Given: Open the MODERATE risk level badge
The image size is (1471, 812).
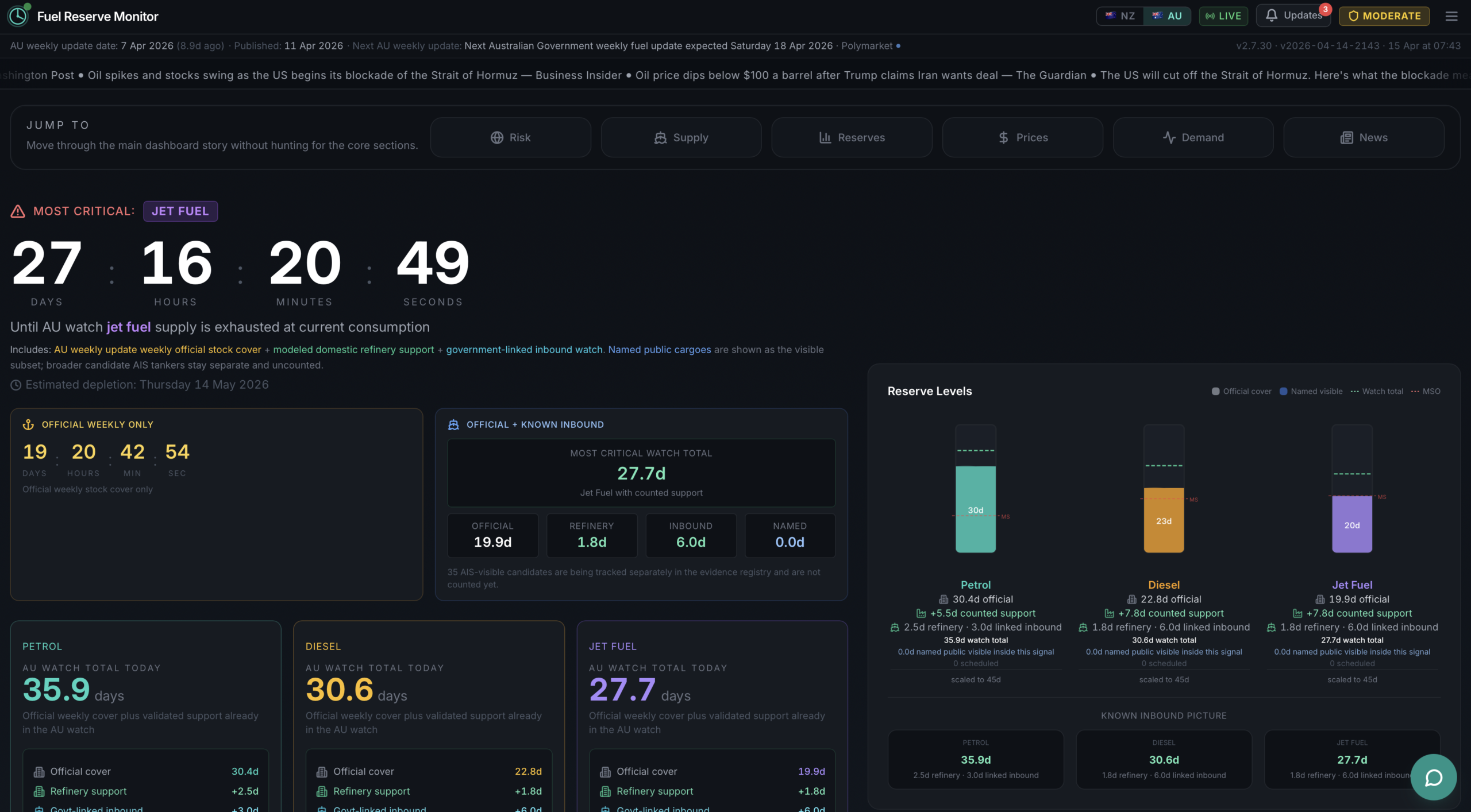Looking at the screenshot, I should (x=1384, y=16).
